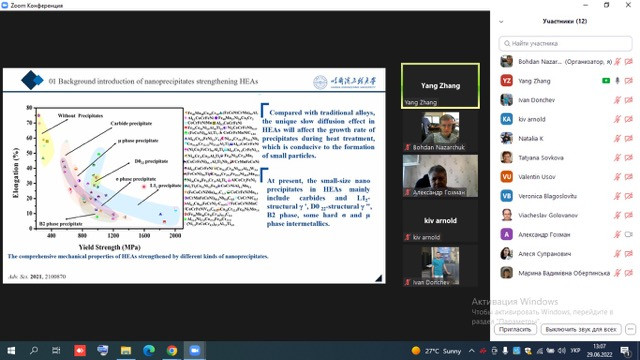Select Bohdan Nazarchuk's video thumbnail
The image size is (640, 360).
[440, 131]
